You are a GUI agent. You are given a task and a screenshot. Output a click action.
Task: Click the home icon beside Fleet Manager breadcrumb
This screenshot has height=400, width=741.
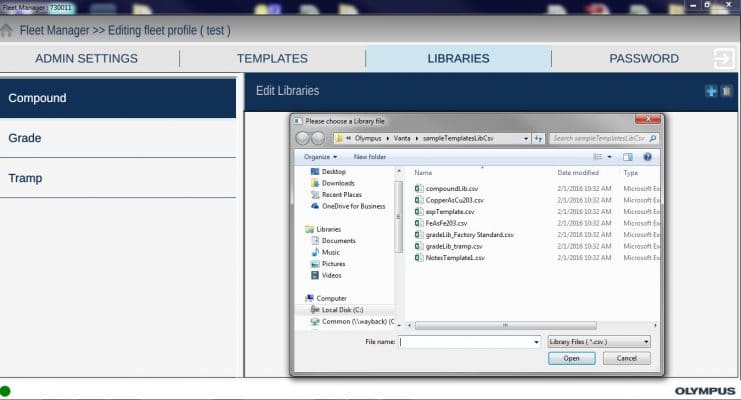click(7, 30)
